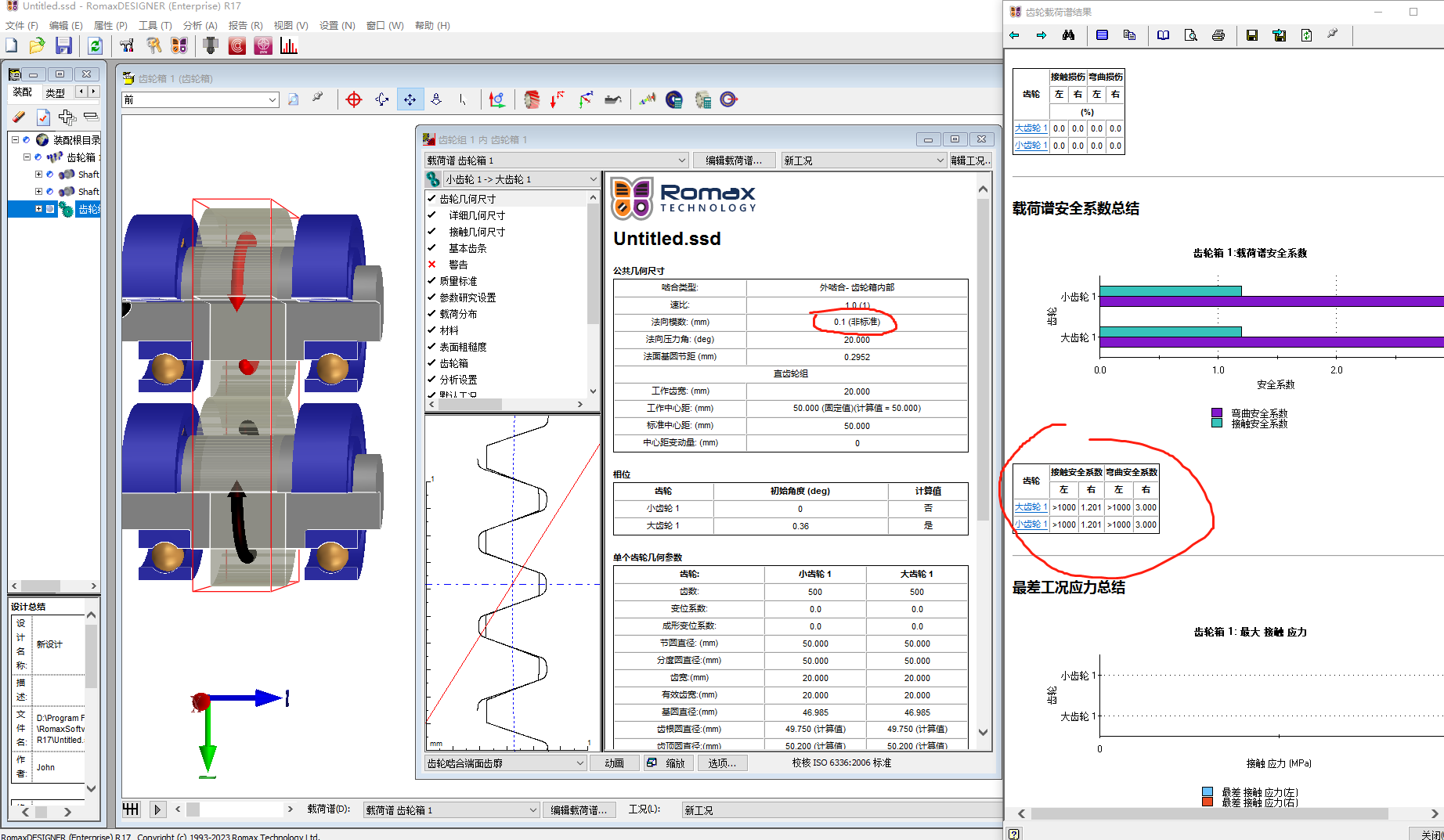Click the binoculars find icon

(1068, 35)
